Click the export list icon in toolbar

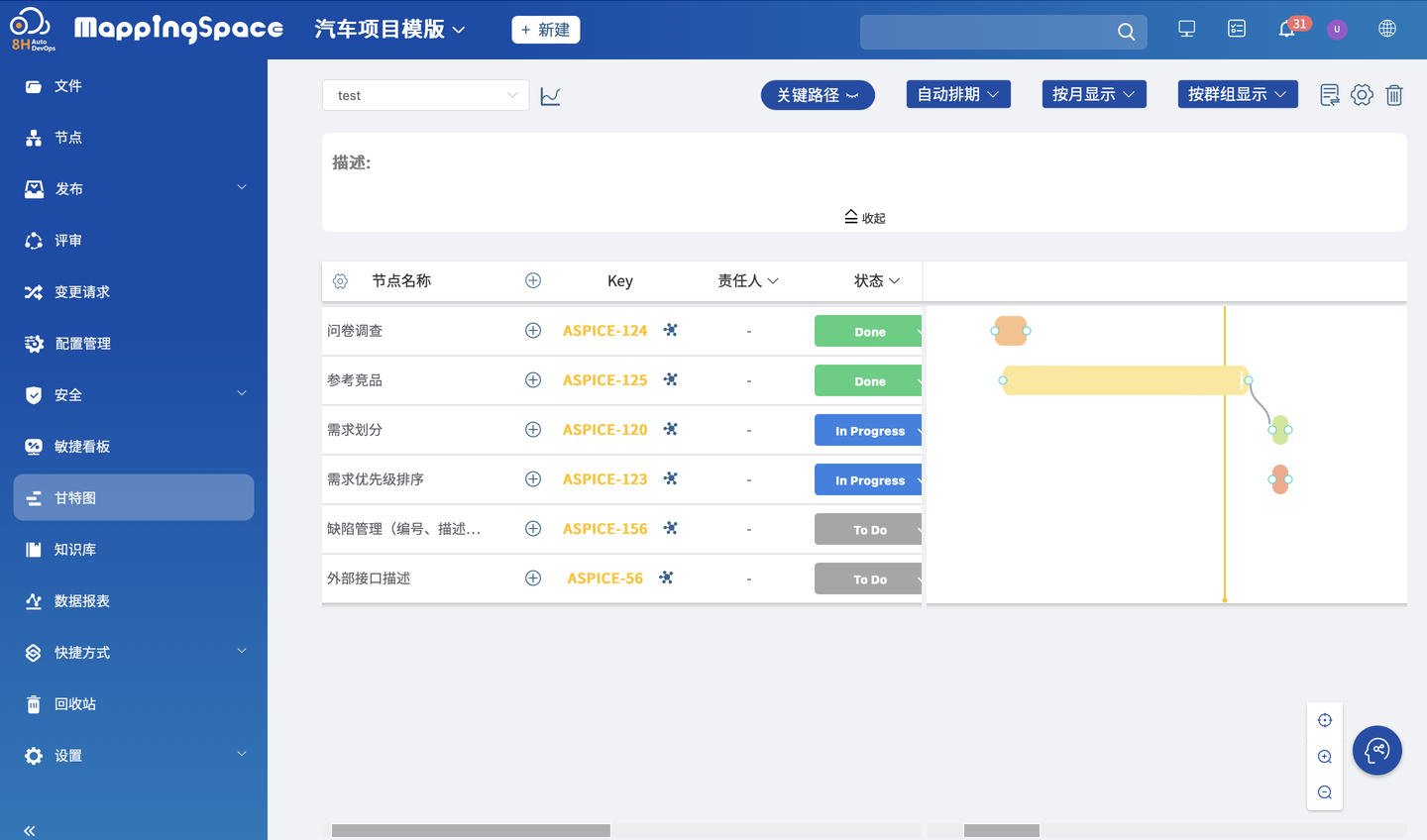pos(1330,95)
